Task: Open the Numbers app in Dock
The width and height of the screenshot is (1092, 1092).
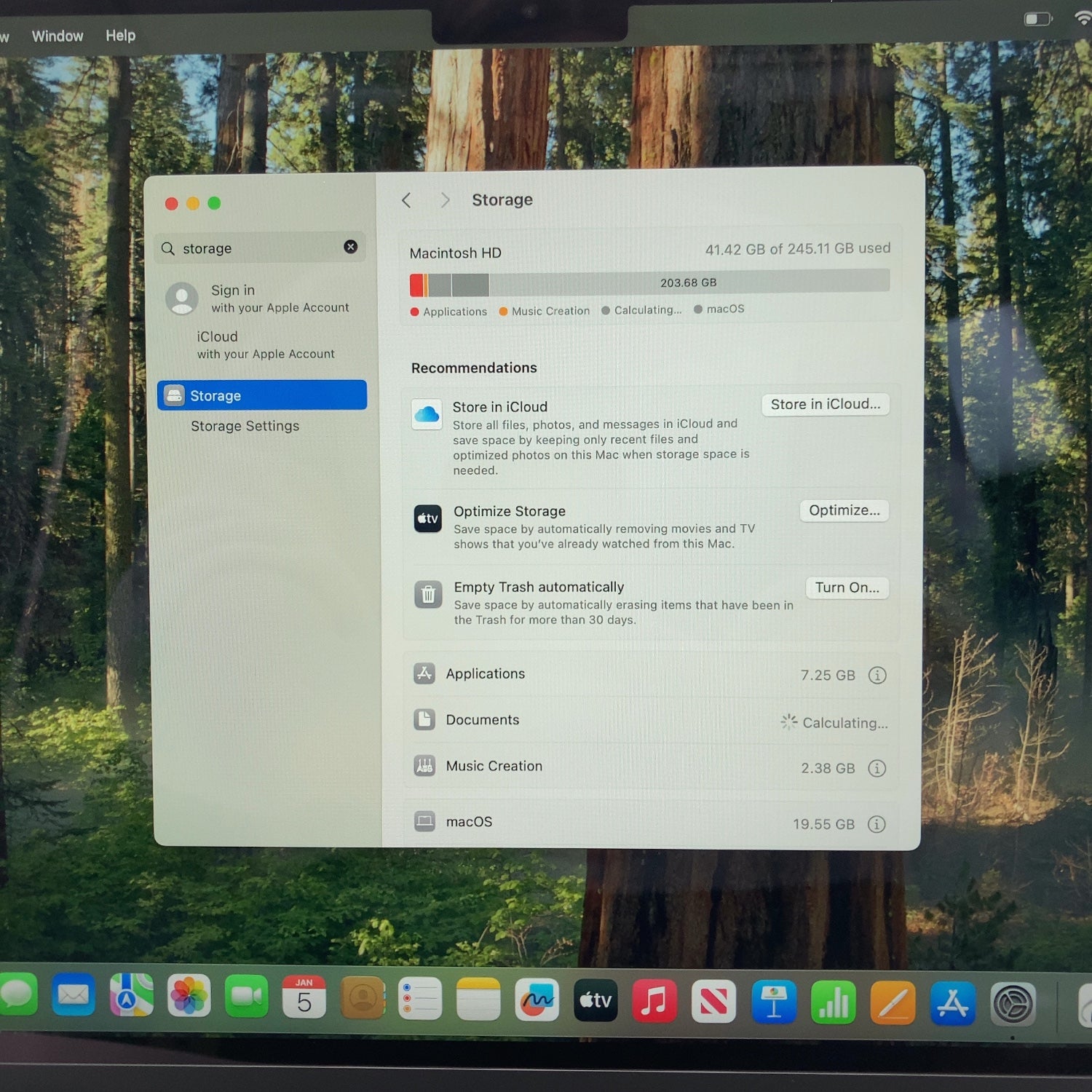Action: (x=833, y=1002)
